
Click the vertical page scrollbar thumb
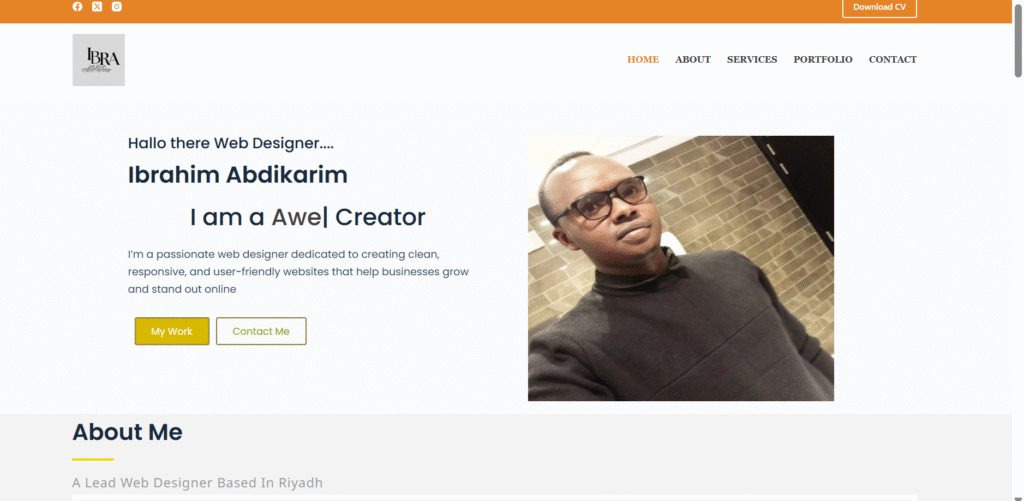coord(1017,40)
